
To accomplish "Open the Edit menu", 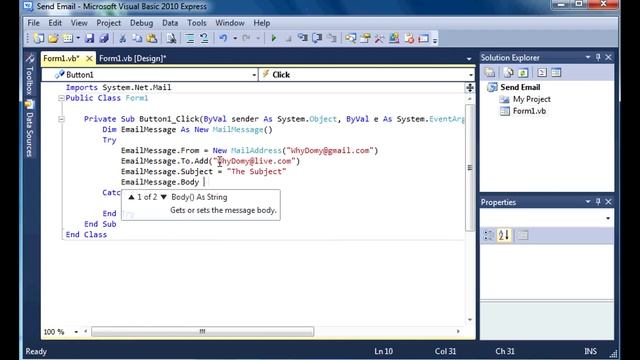I will point(55,23).
